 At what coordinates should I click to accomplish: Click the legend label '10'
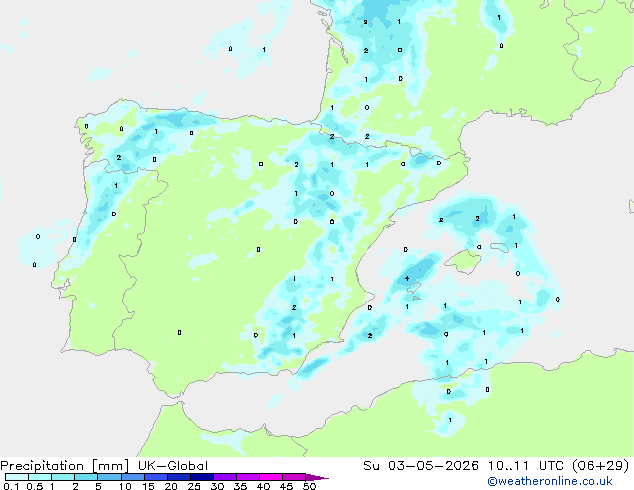click(125, 486)
